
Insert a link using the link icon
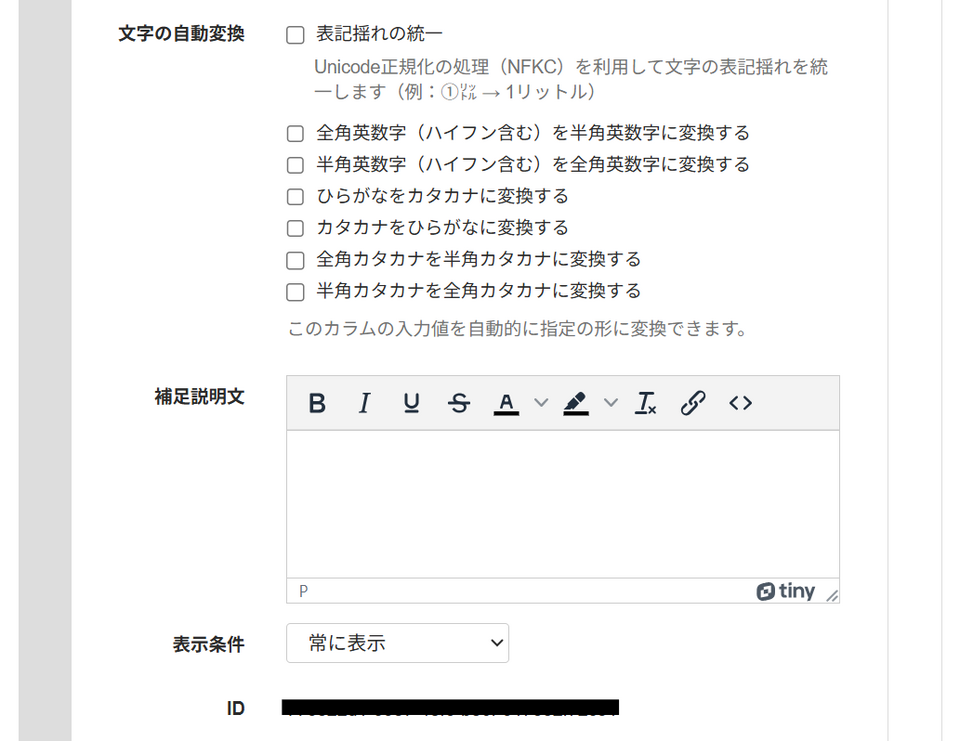pos(693,403)
